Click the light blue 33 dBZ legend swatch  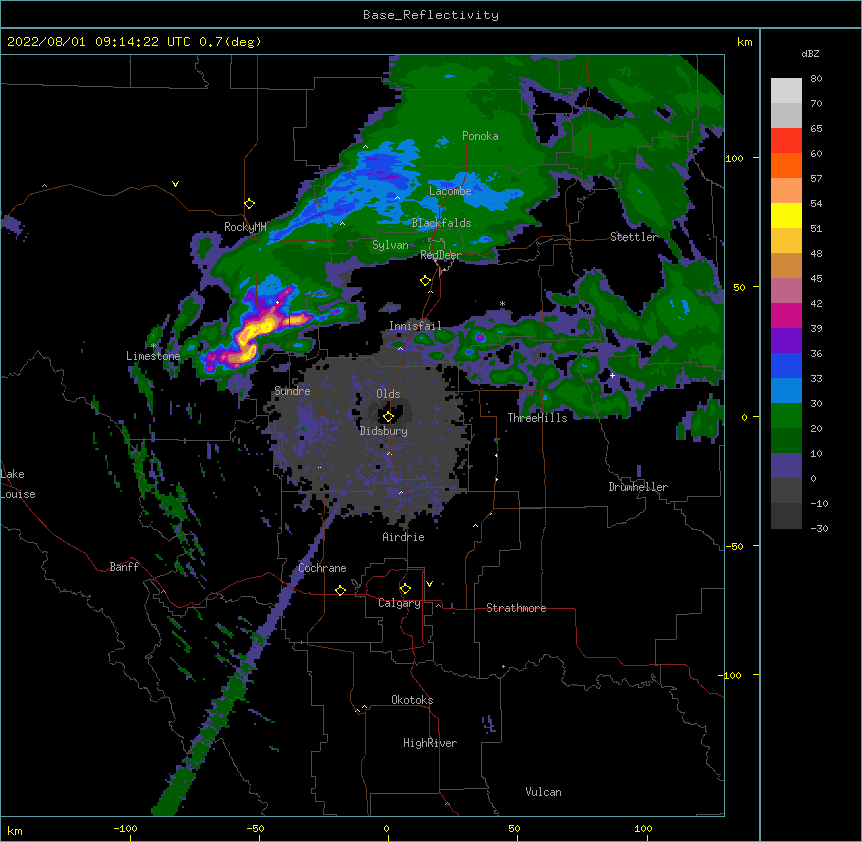[786, 391]
